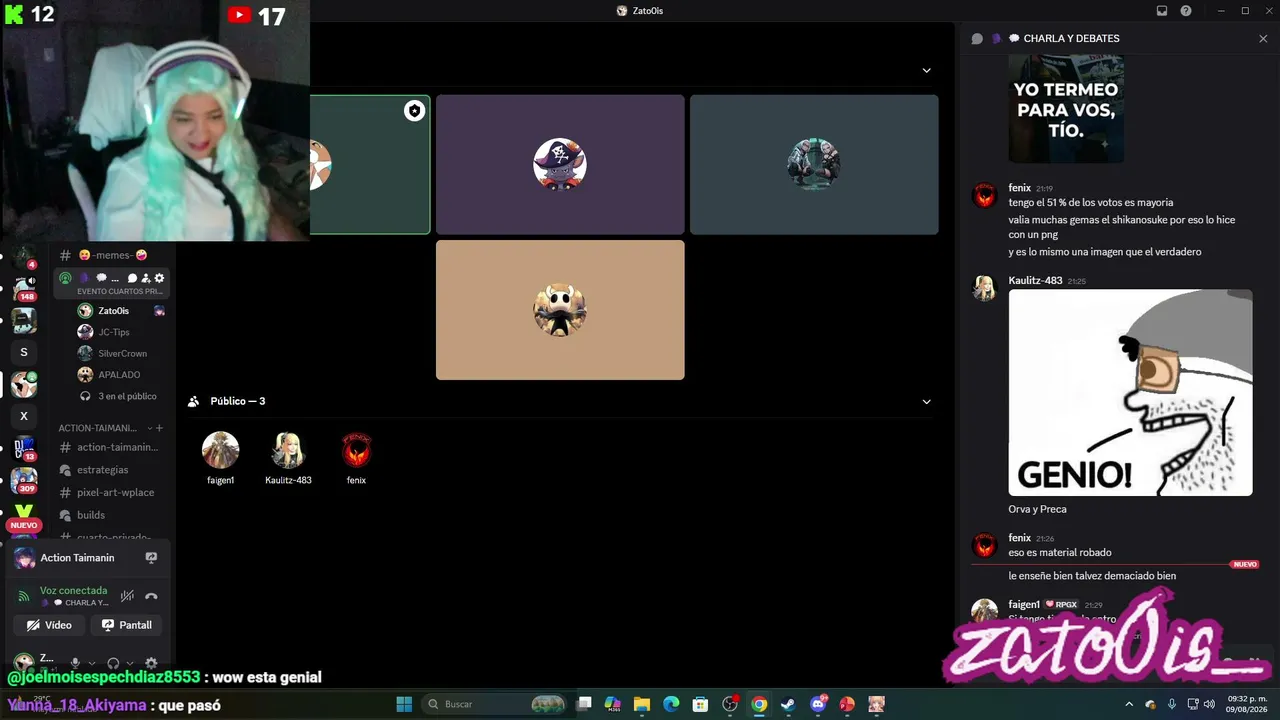1280x720 pixels.
Task: Open Microsoft Store from the taskbar
Action: (x=701, y=704)
